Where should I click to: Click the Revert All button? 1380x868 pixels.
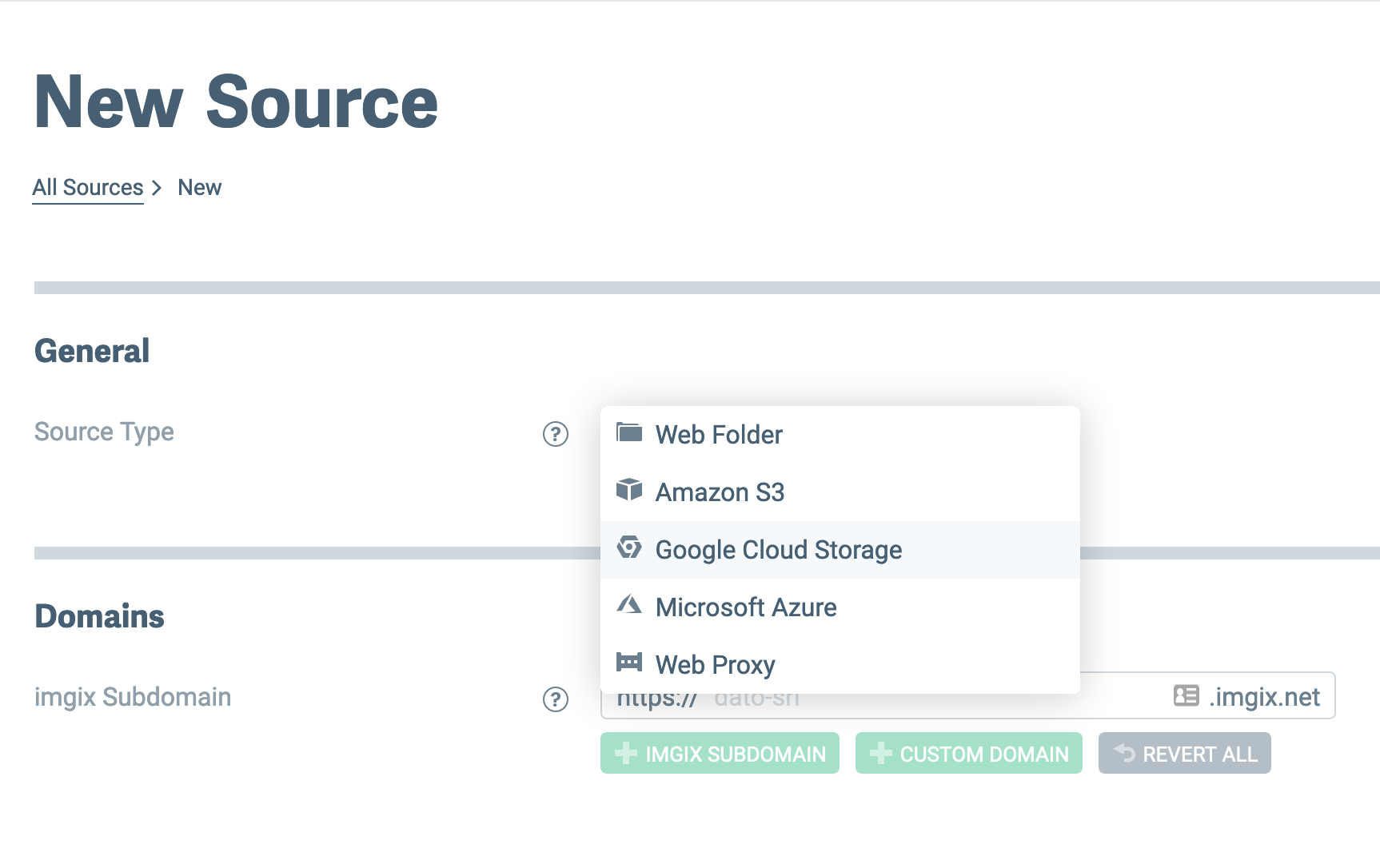tap(1184, 754)
